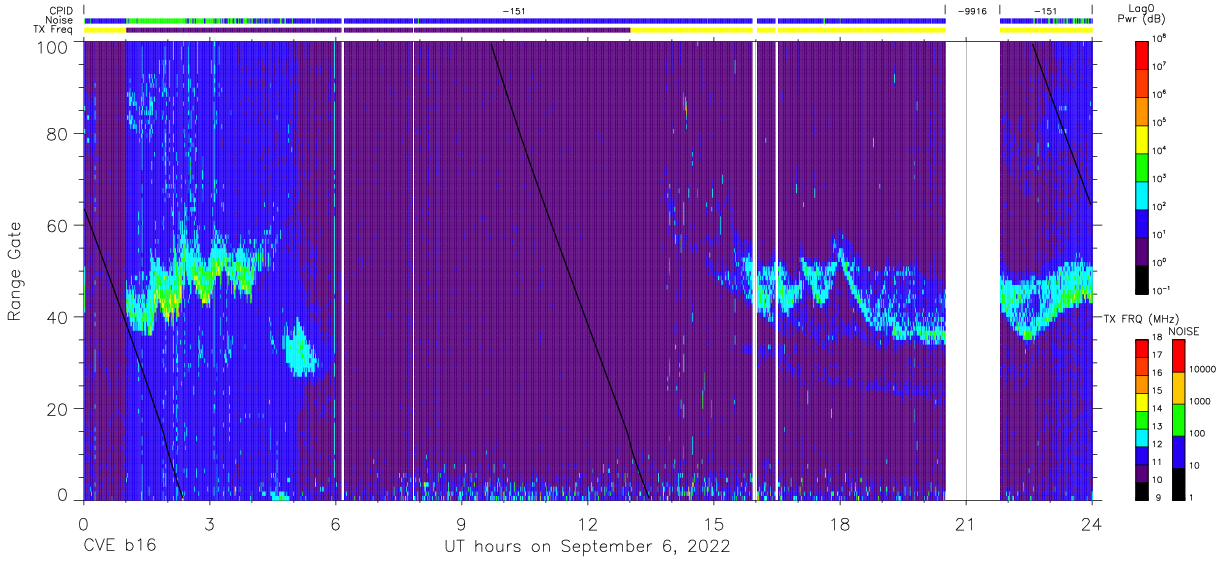Click the strong echo patch near 5 UT

[298, 349]
